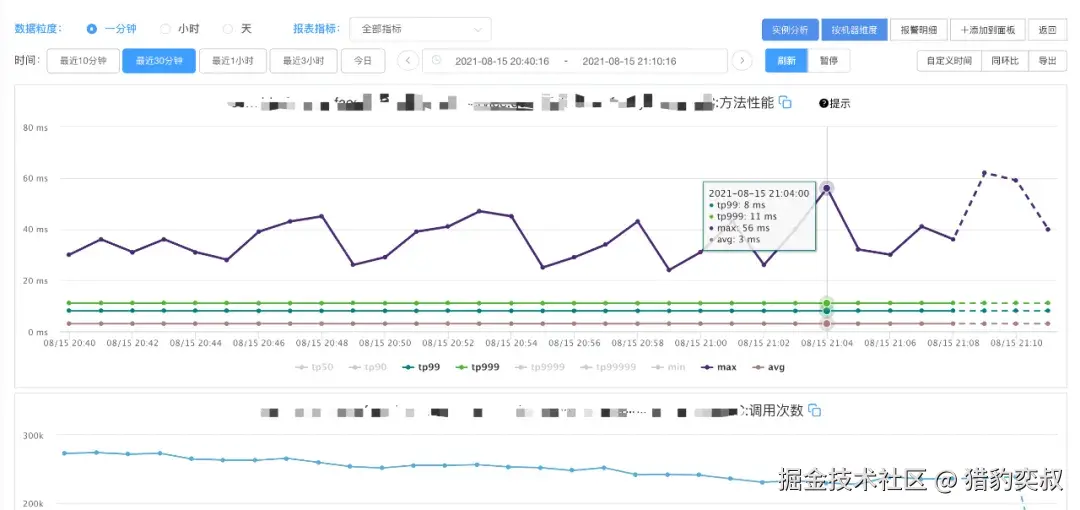Select 最近1小时 time range
Screen dimensions: 1080x510
[233, 61]
